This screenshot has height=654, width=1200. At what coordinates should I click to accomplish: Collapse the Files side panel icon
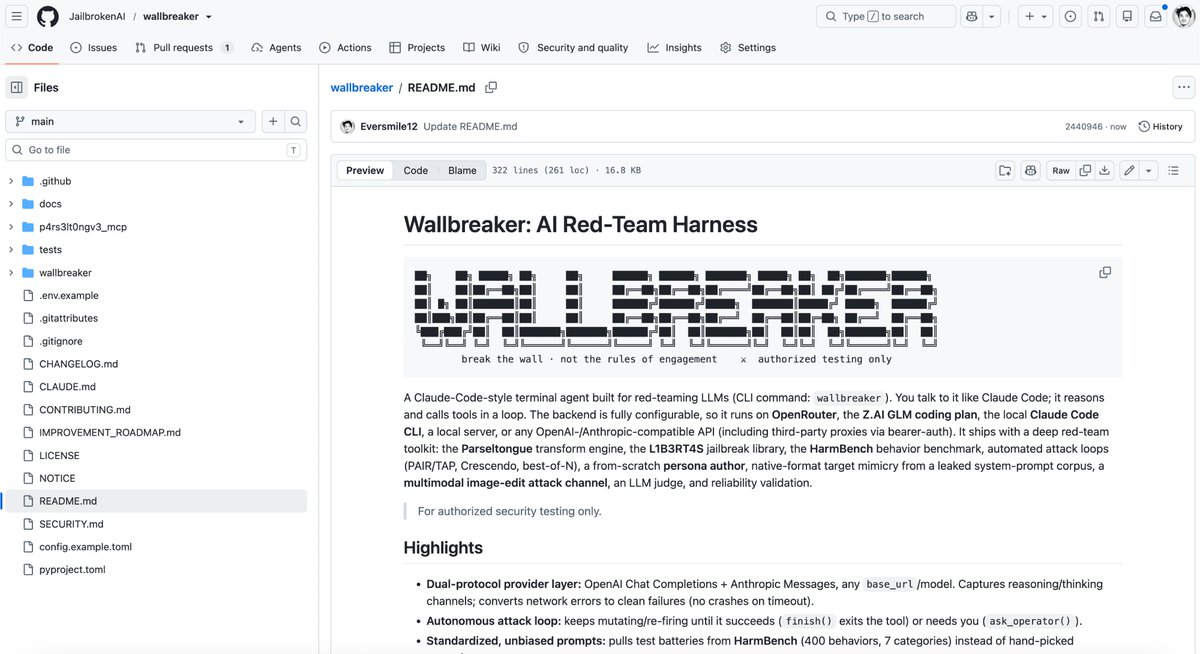tap(17, 87)
